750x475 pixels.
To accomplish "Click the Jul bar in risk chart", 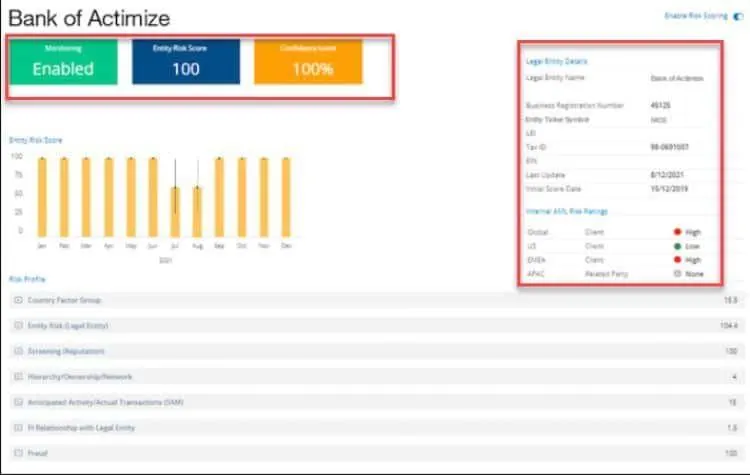I will point(175,212).
